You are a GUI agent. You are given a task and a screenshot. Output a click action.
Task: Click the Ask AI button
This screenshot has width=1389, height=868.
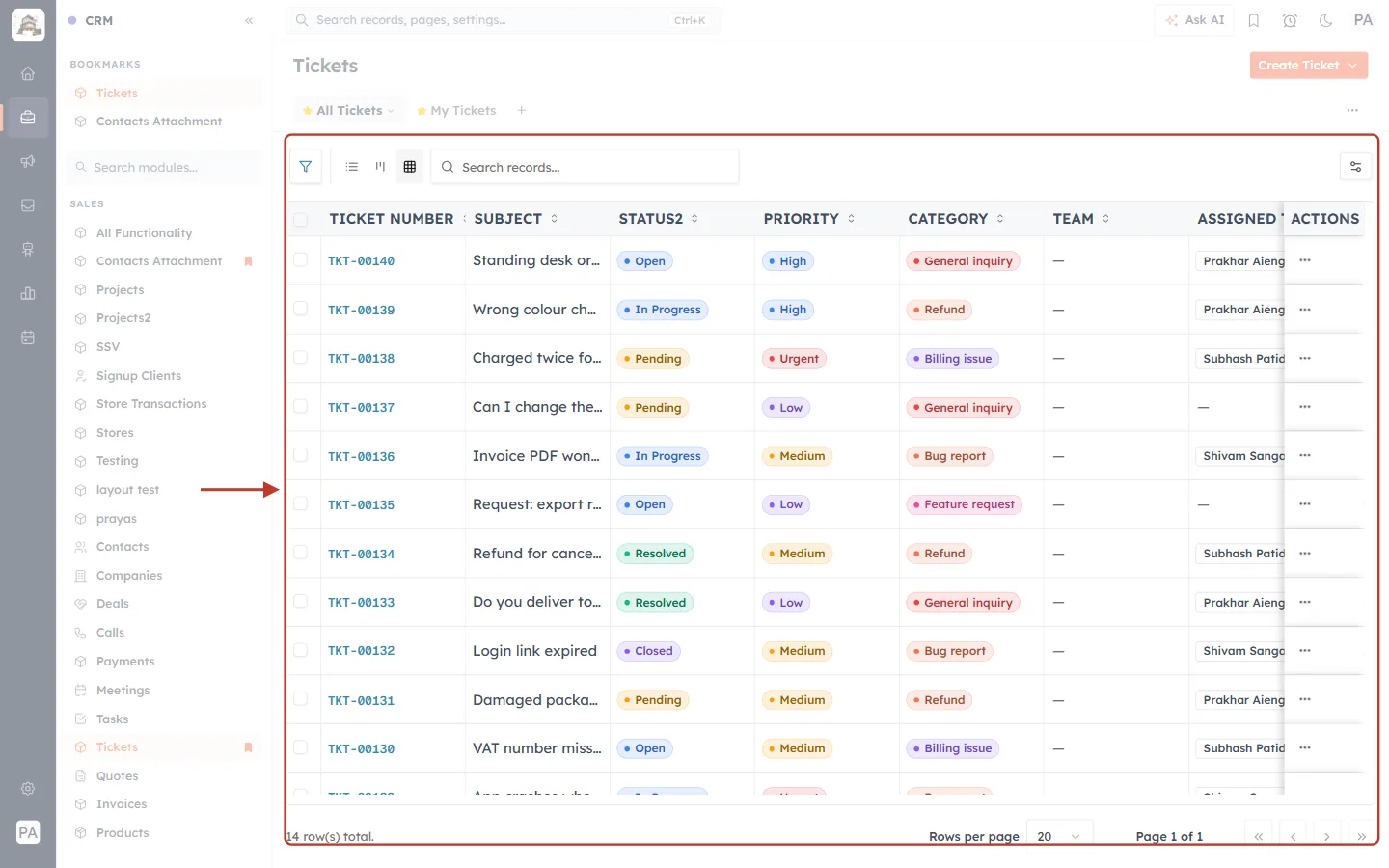click(x=1194, y=20)
